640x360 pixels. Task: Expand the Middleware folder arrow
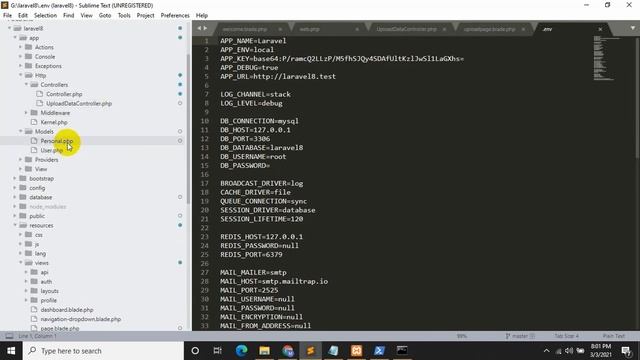[x=26, y=113]
